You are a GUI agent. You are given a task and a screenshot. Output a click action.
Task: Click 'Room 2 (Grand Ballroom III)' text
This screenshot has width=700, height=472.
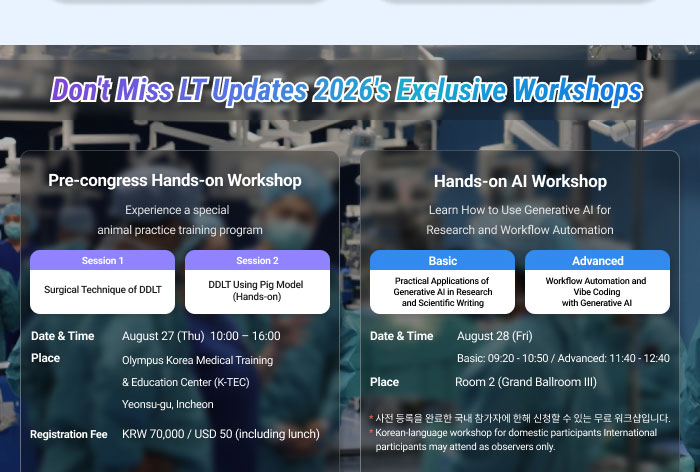point(526,382)
